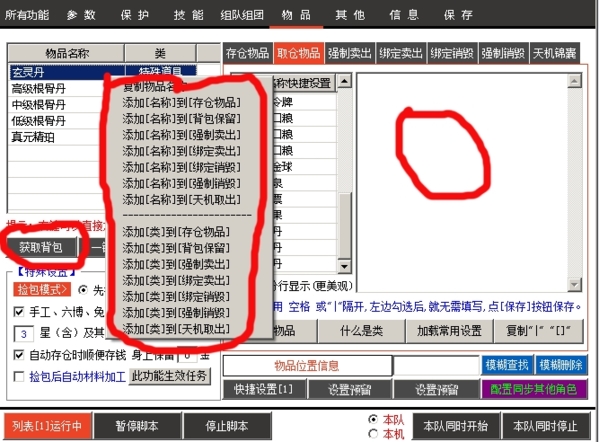Screen dimensions: 599x442
Task: Switch to the 保护 top tab
Action: [134, 15]
